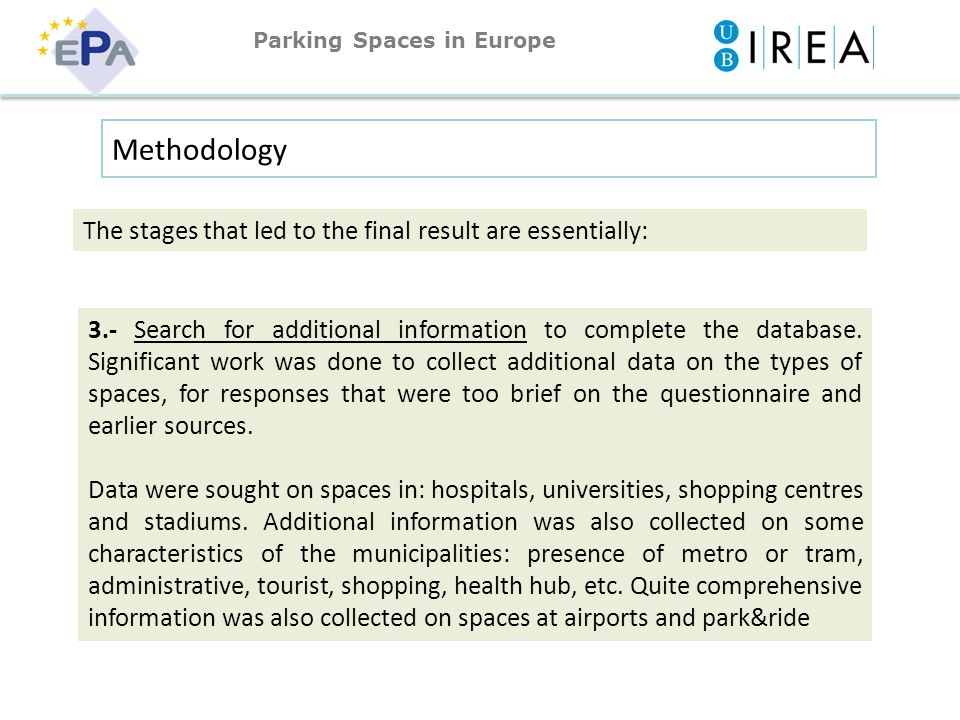Click the underlined 'Search for additional information' text

pyautogui.click(x=330, y=330)
